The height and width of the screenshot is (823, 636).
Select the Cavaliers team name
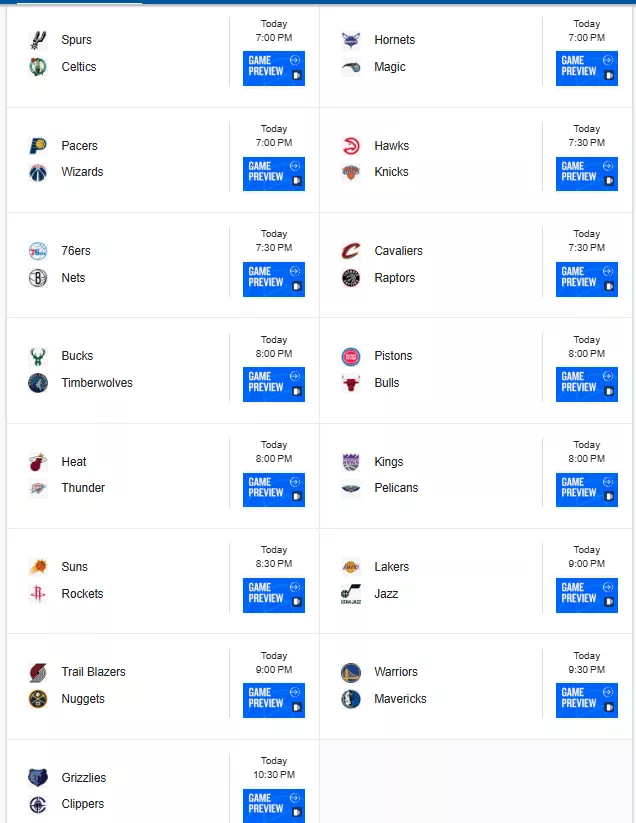(398, 251)
